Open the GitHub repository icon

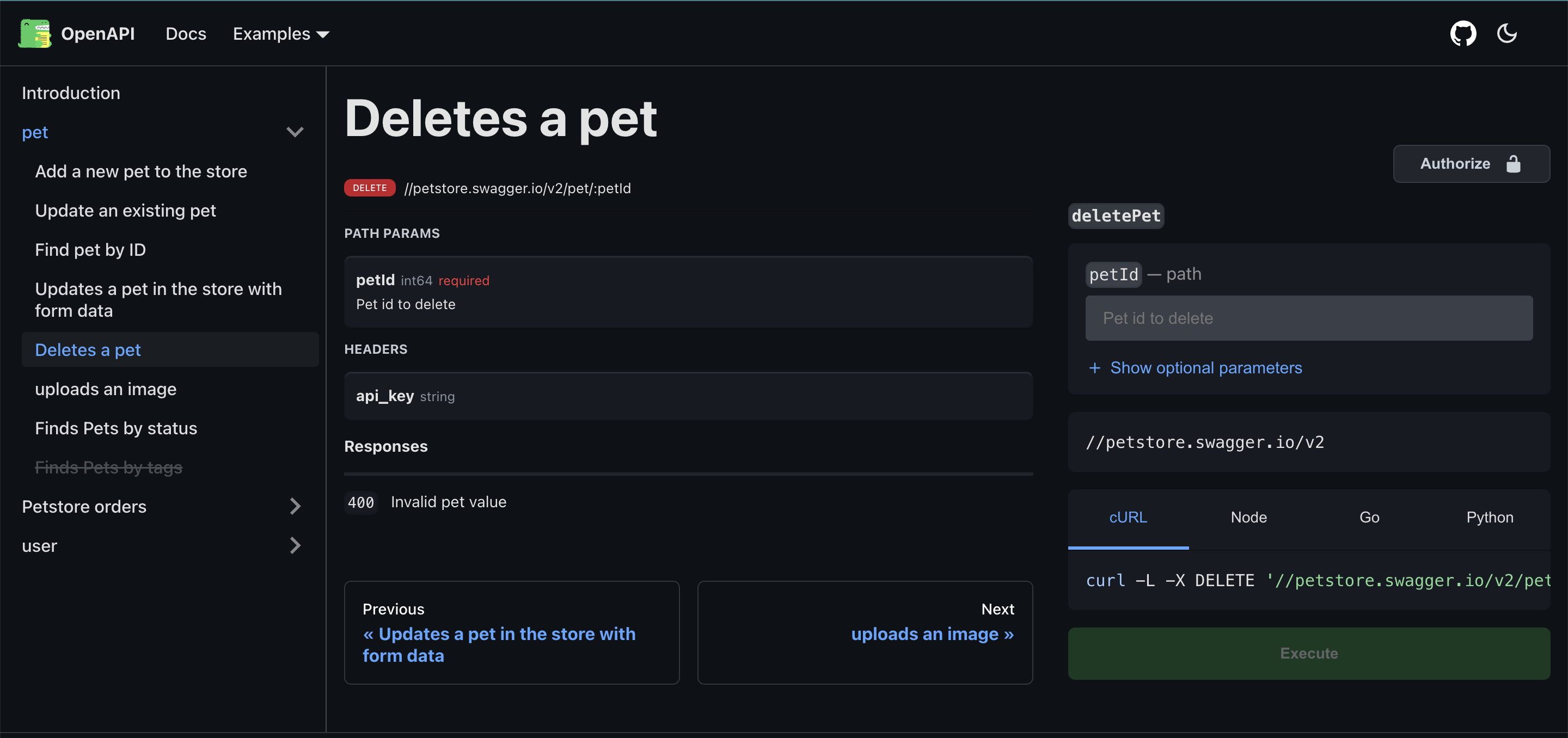coord(1463,33)
